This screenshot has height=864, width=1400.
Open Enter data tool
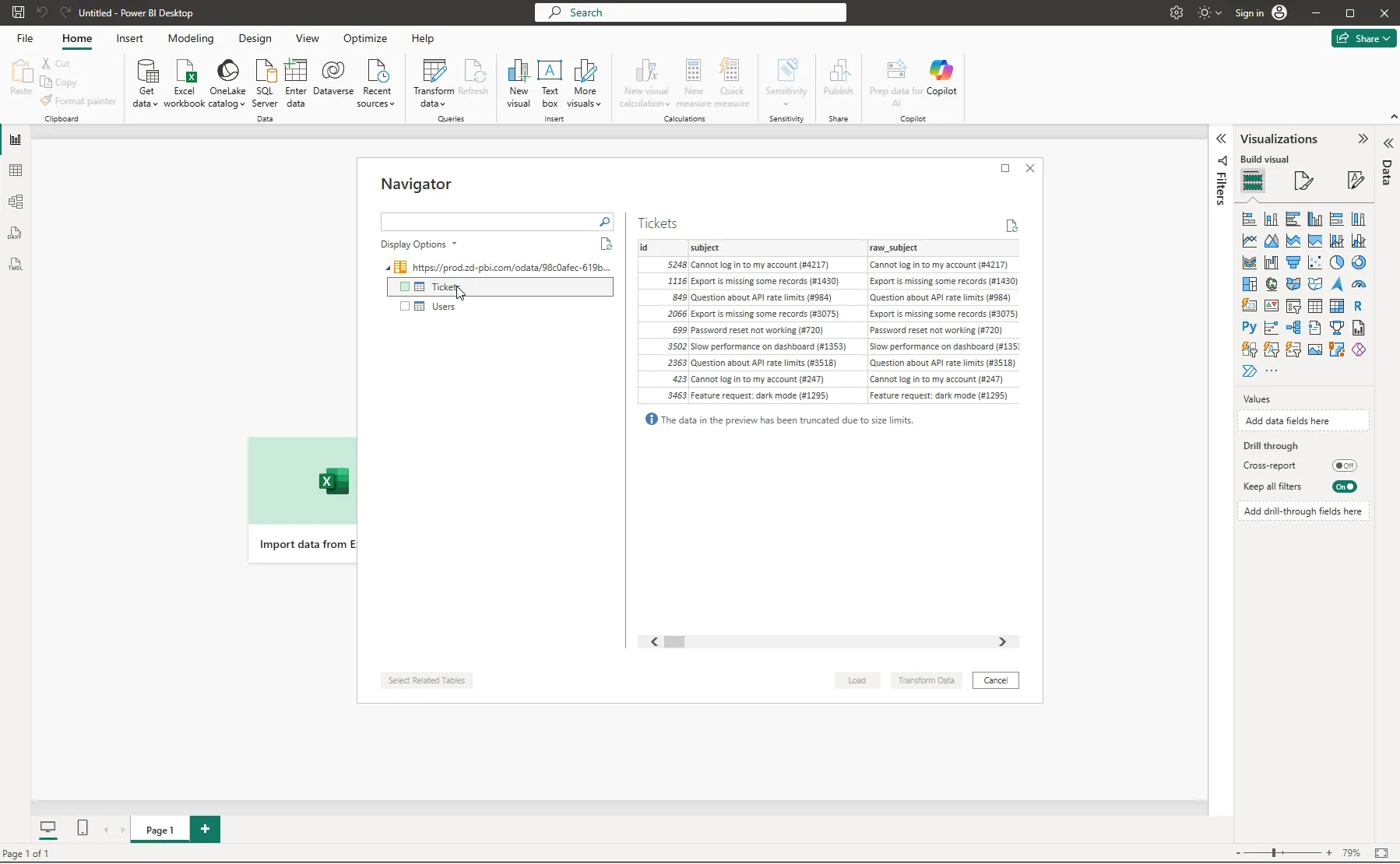(x=296, y=83)
